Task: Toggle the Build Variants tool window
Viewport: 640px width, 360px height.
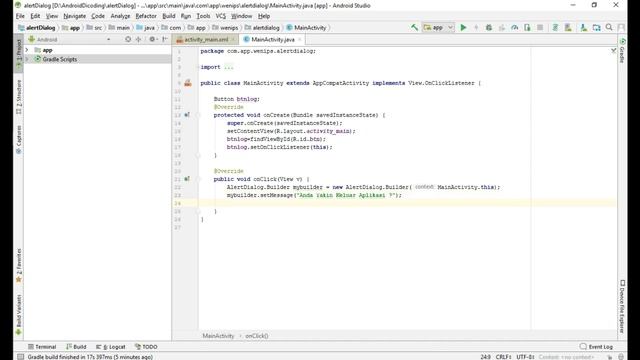Action: 18,315
